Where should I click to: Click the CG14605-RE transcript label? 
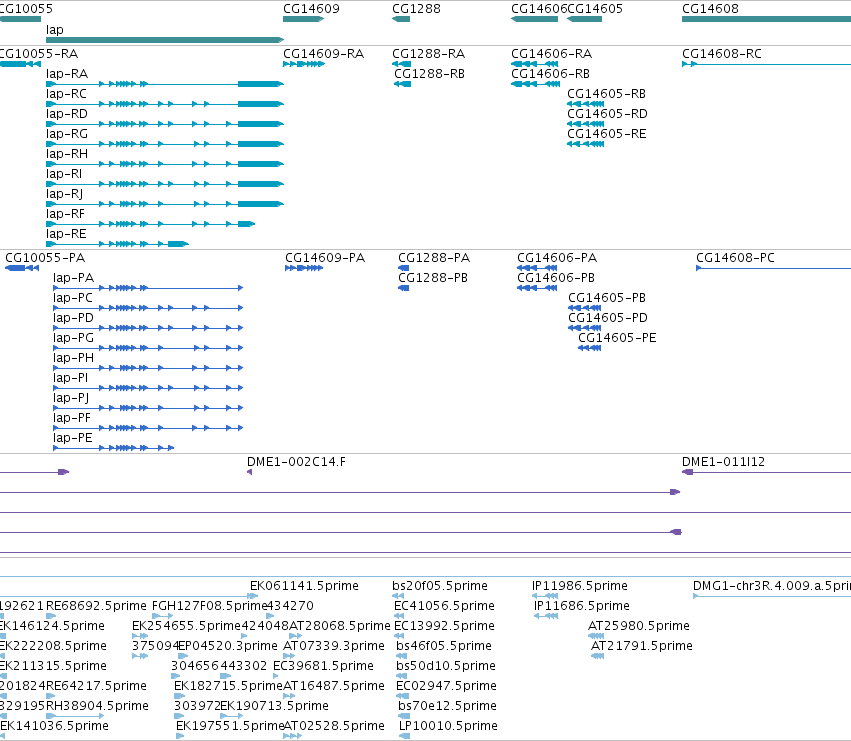coord(607,134)
